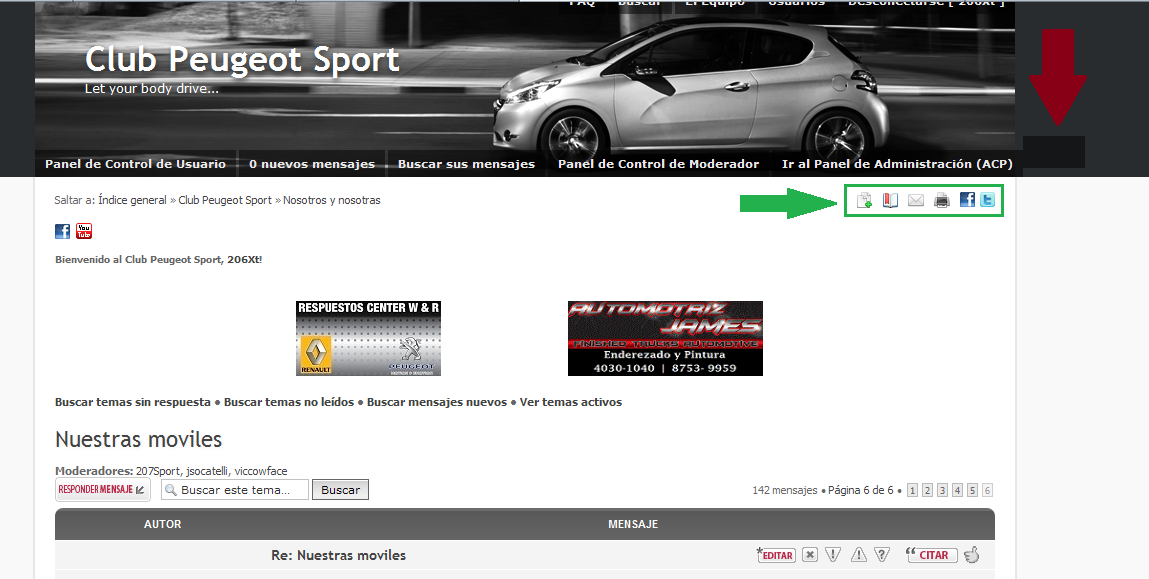Open the 'Re: Nuestras moviles' post title
1149x579 pixels.
point(339,556)
